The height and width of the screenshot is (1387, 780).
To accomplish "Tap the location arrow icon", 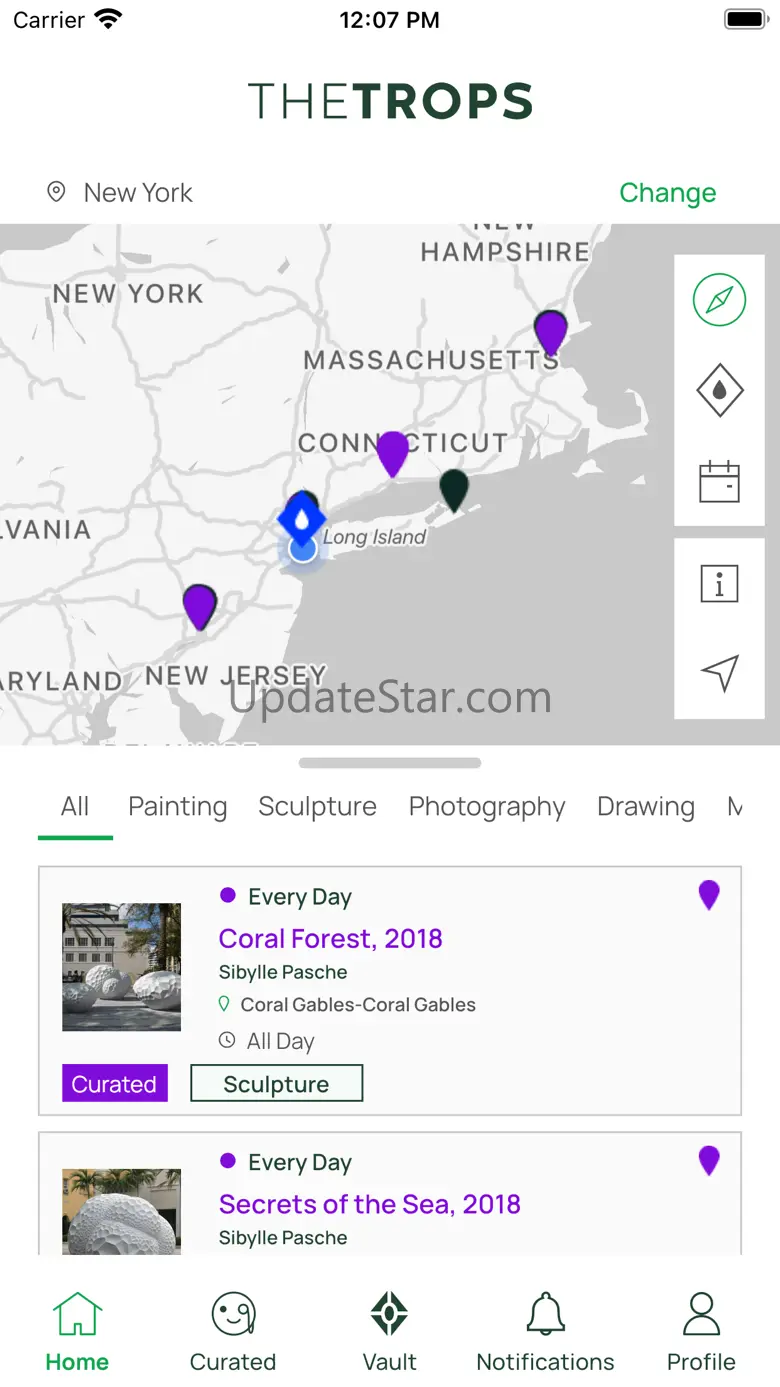I will 720,673.
